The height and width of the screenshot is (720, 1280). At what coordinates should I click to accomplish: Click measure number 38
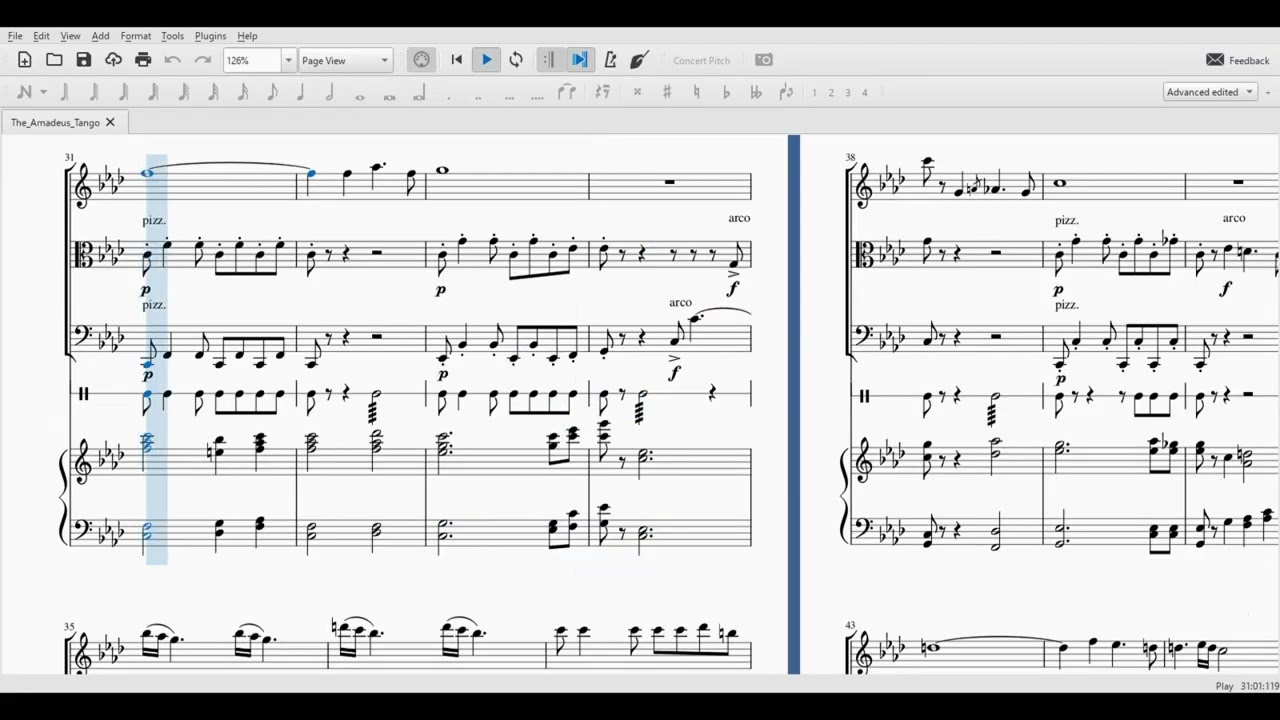click(x=850, y=157)
